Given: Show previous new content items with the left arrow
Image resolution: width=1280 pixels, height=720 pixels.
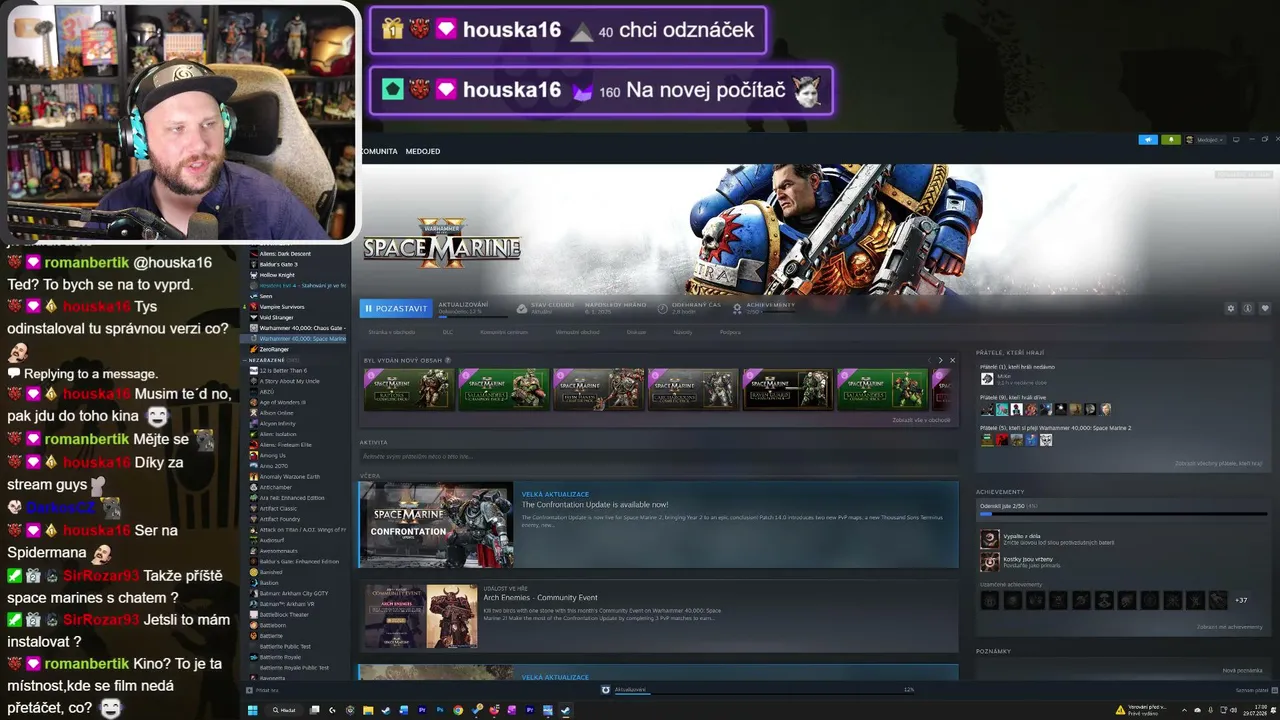Looking at the screenshot, I should [928, 360].
